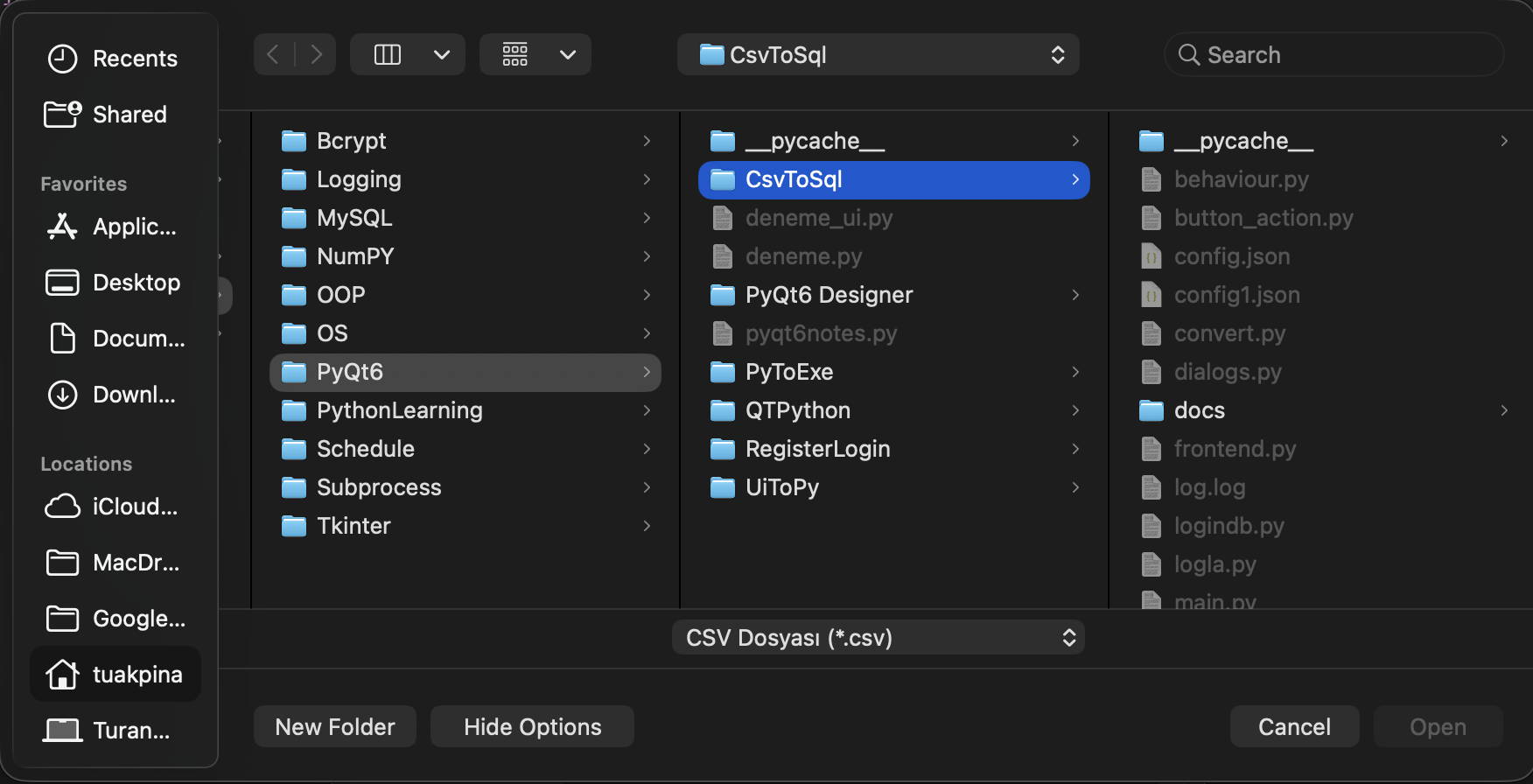Viewport: 1533px width, 784px height.
Task: Expand the view options chevron
Action: (x=442, y=54)
